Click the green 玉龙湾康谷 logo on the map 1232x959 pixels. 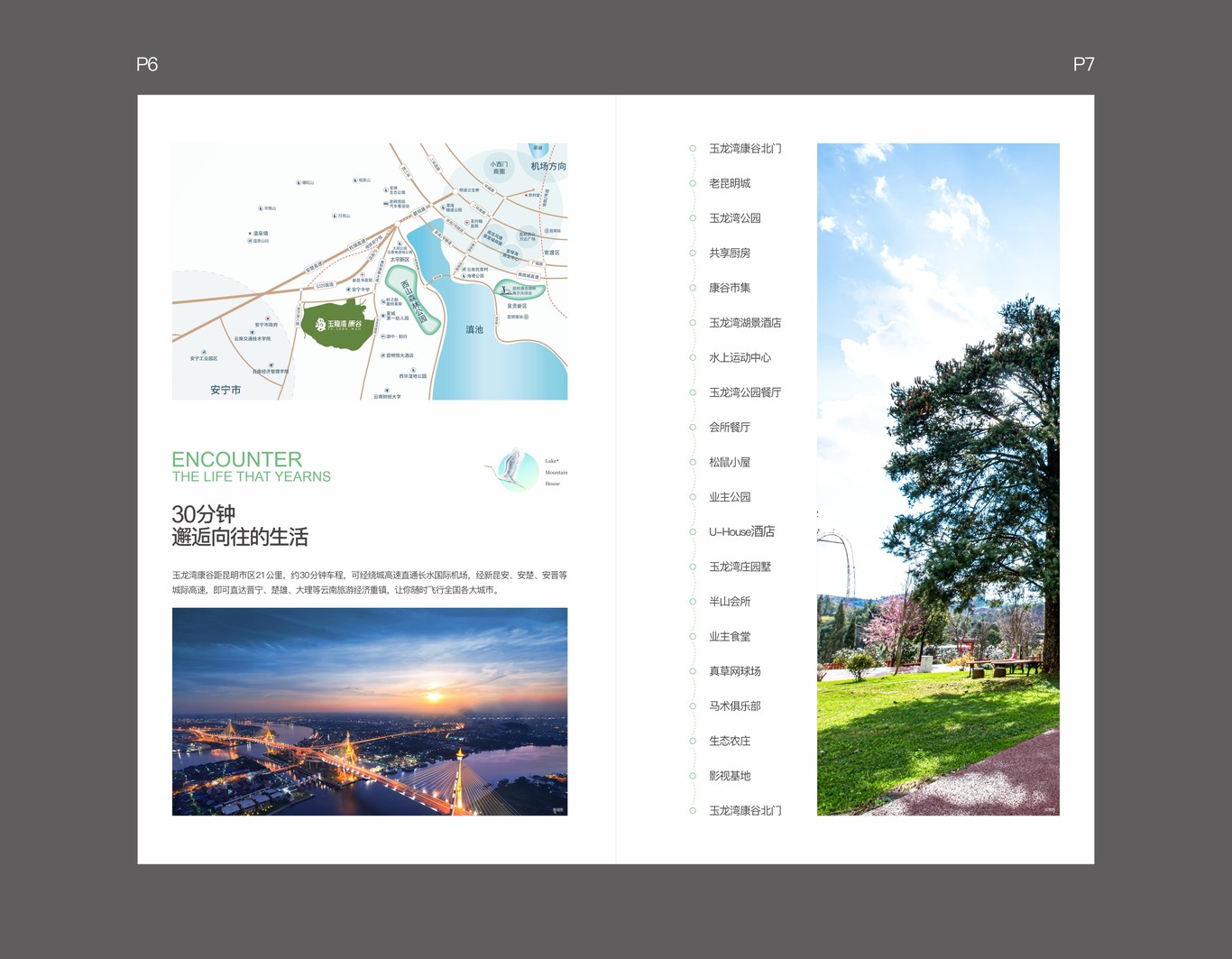point(338,324)
